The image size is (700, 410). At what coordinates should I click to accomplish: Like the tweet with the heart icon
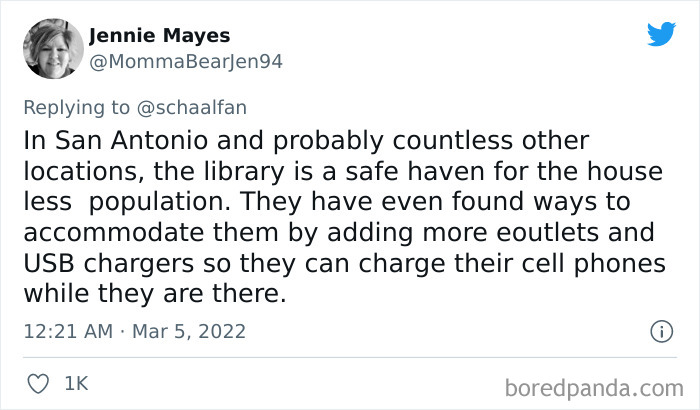[38, 384]
